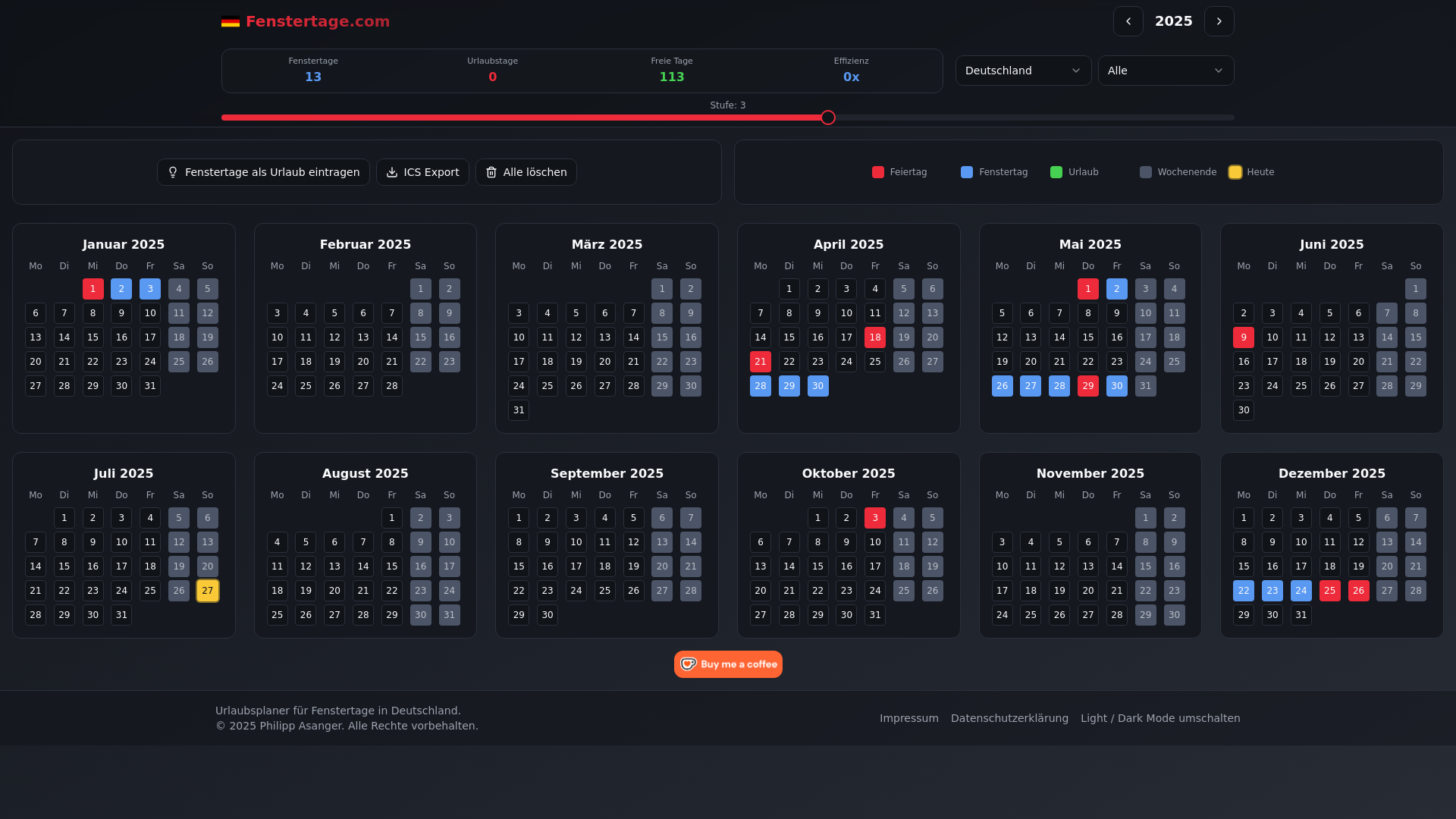Image resolution: width=1456 pixels, height=819 pixels.
Task: Click the gray Wochenende legend swatch
Action: [1146, 172]
